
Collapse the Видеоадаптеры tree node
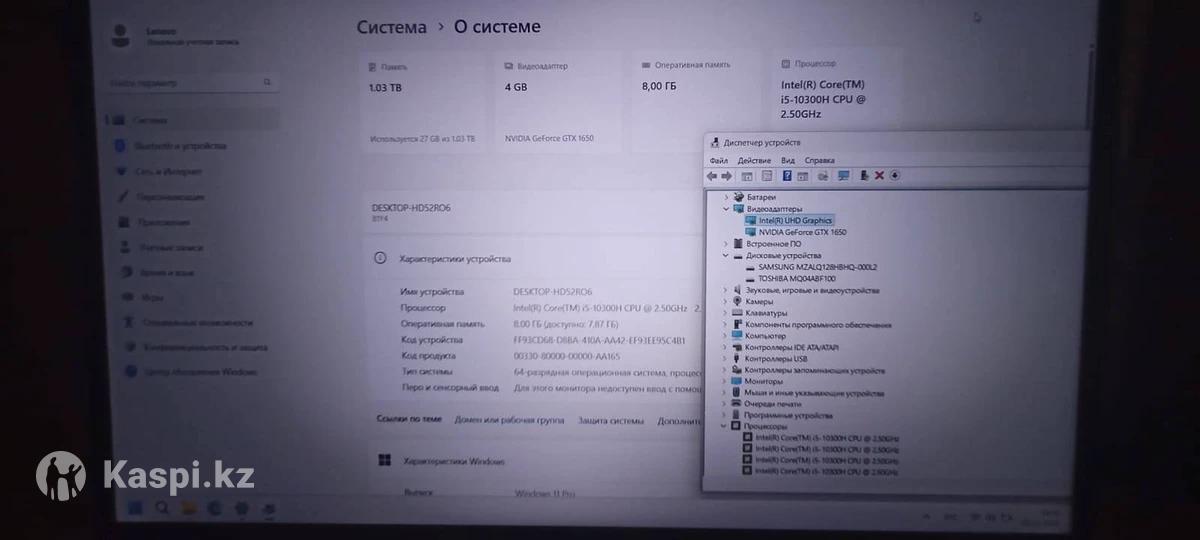727,209
